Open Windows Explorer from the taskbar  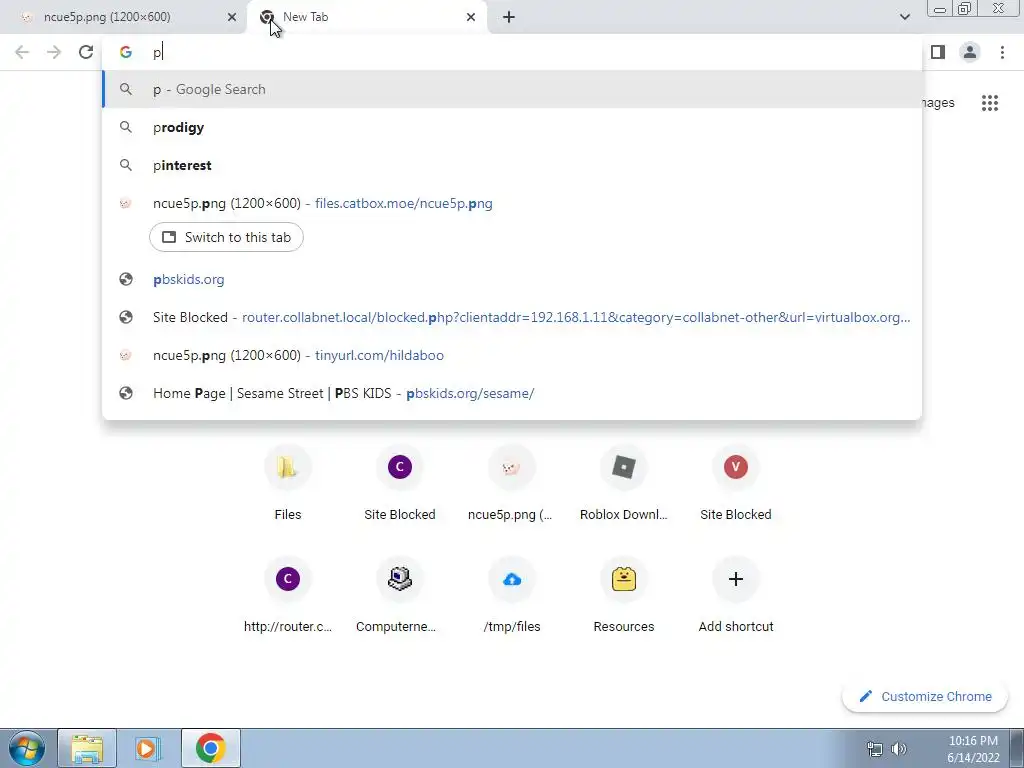pos(87,748)
